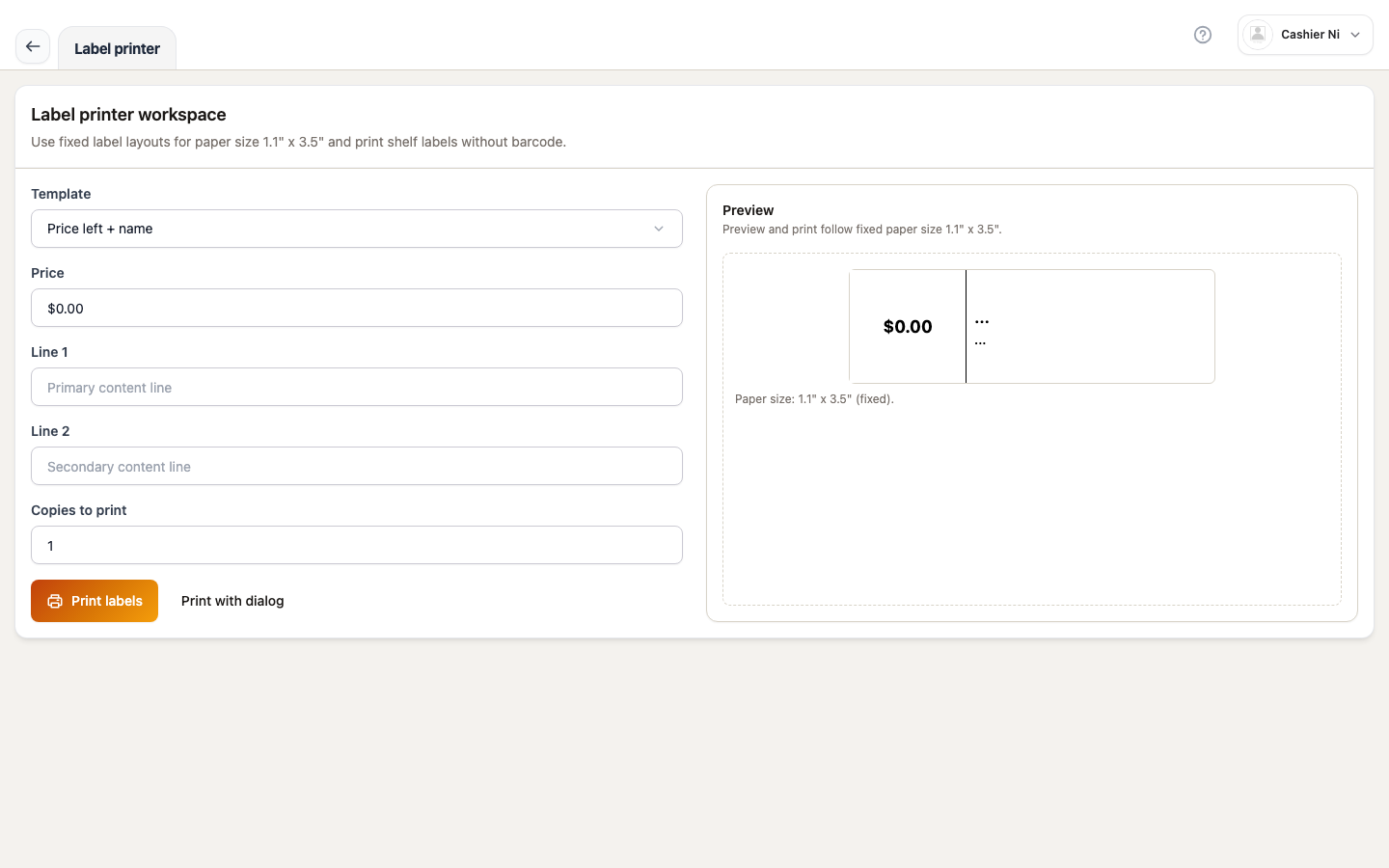Select the Label printer tab
Image resolution: width=1389 pixels, height=868 pixels.
pos(117,48)
